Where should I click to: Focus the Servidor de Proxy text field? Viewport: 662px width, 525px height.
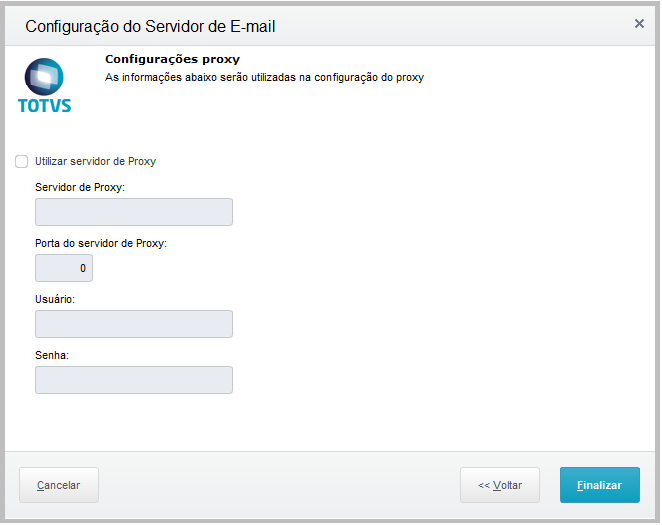(134, 212)
